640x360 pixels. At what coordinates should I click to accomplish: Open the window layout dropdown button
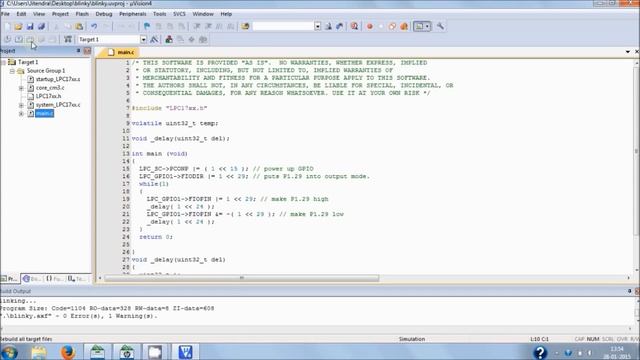422,27
